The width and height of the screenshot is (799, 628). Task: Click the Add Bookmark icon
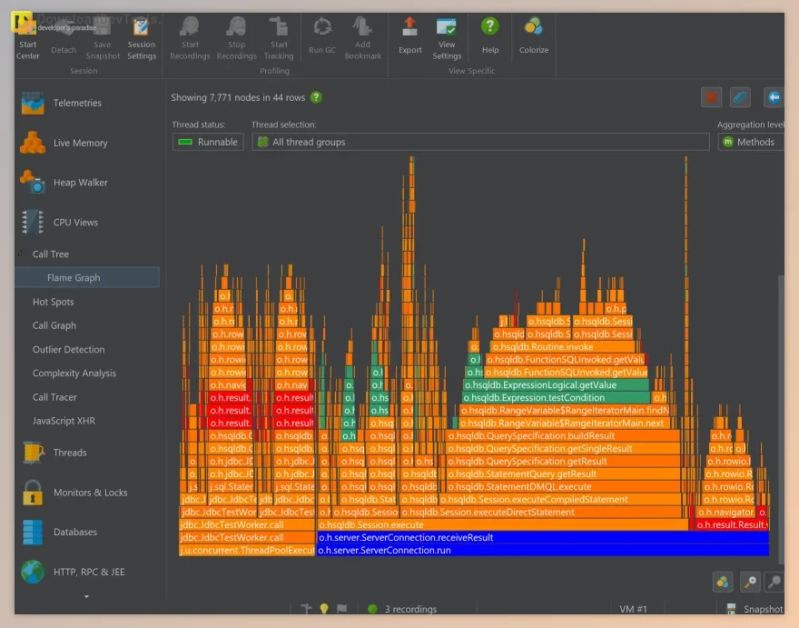363,37
